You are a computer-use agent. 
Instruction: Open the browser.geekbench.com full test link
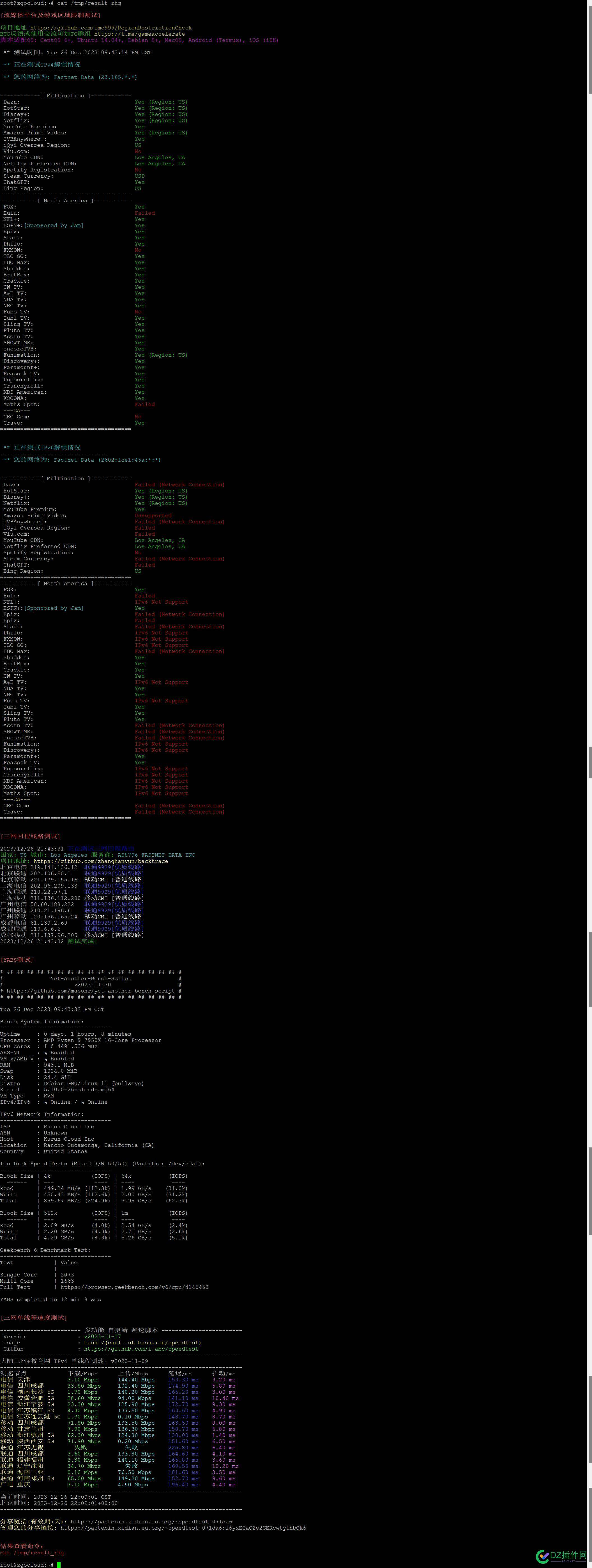coord(134,1287)
